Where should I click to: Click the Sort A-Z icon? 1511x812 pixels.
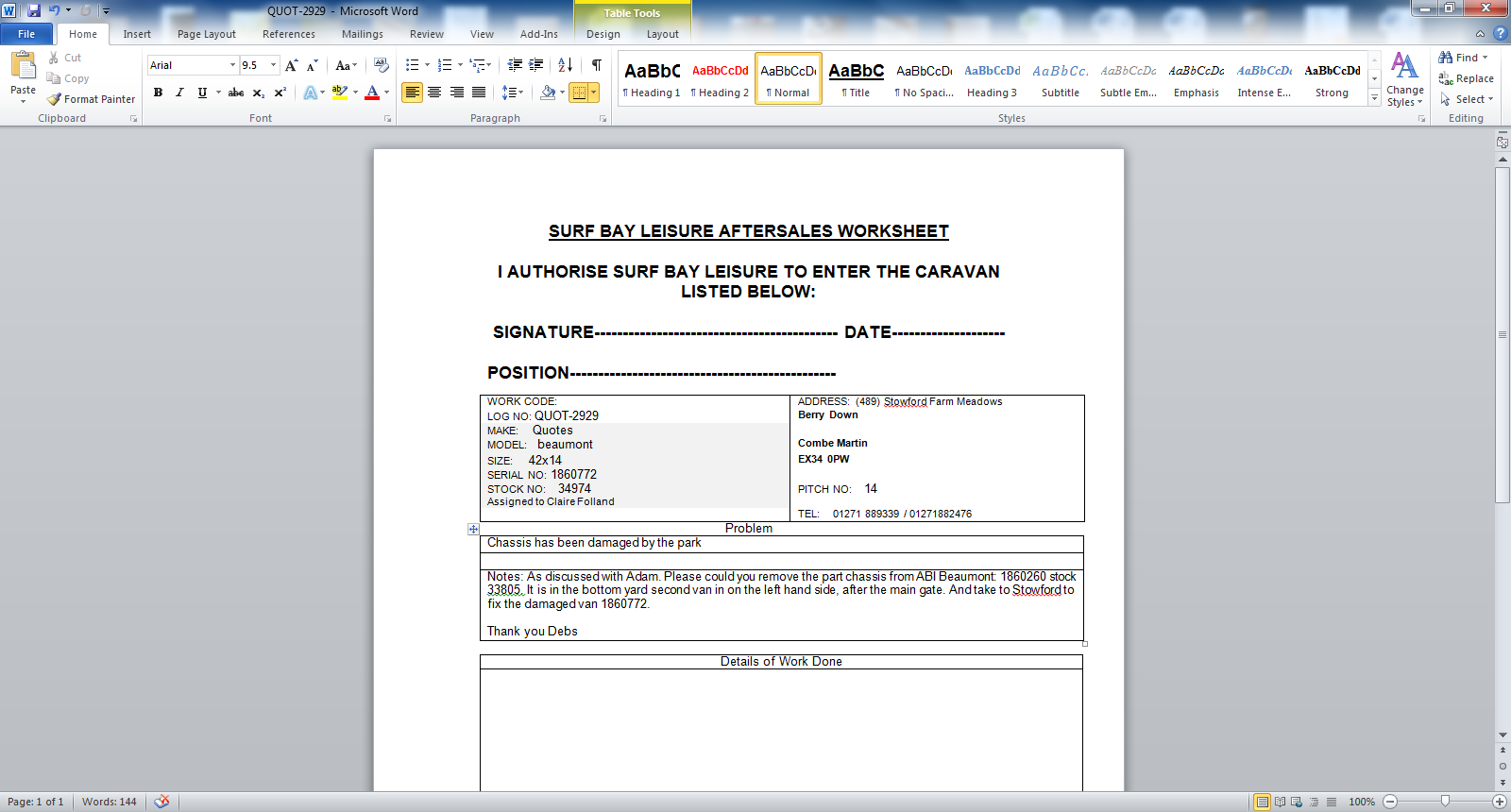566,65
